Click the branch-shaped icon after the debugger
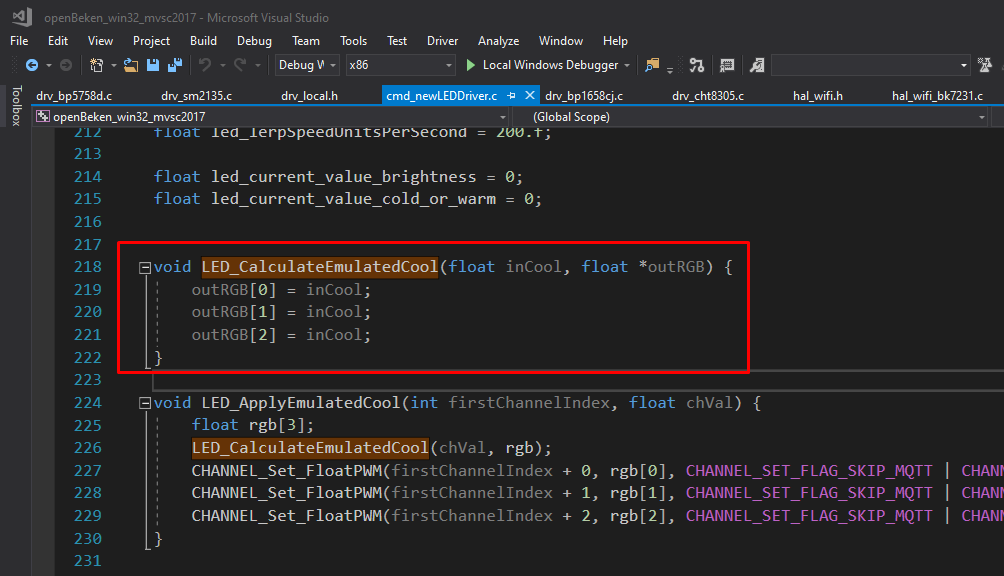The image size is (1004, 576). [x=697, y=65]
